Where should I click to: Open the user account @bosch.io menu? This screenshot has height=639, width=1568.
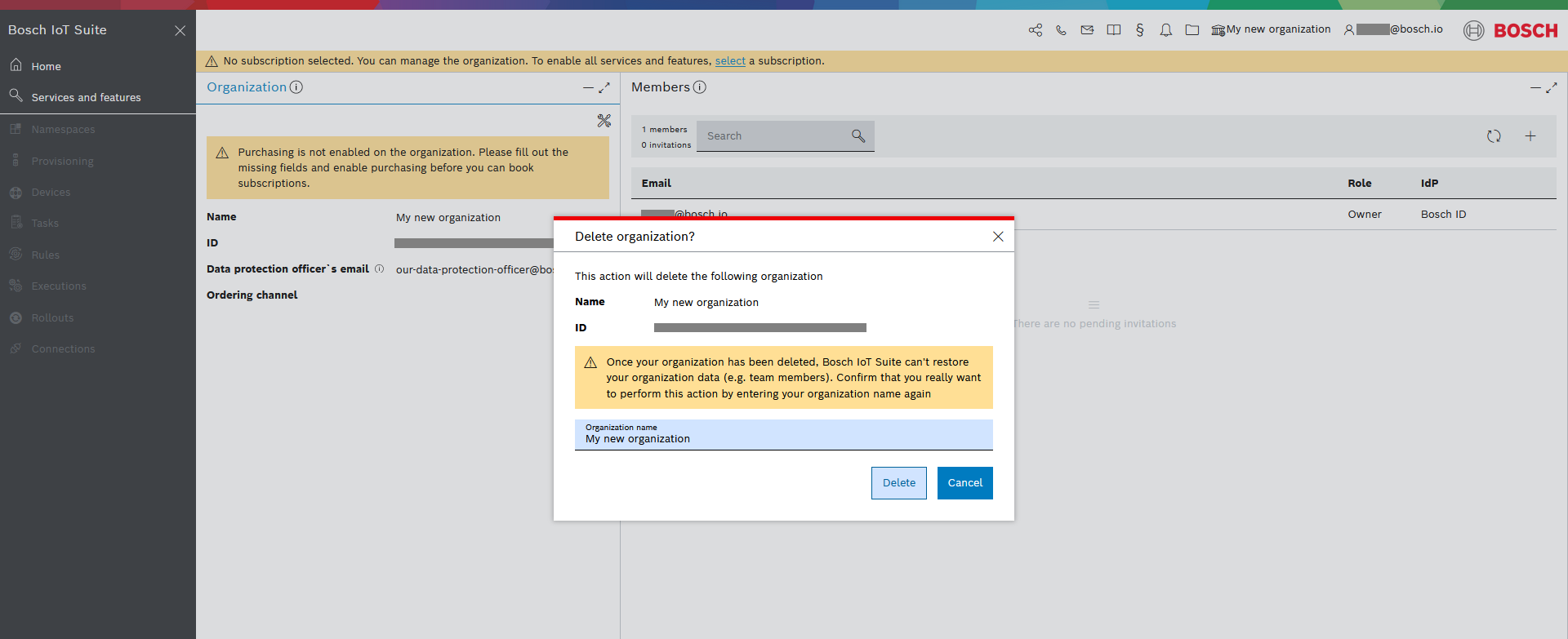(x=1393, y=29)
